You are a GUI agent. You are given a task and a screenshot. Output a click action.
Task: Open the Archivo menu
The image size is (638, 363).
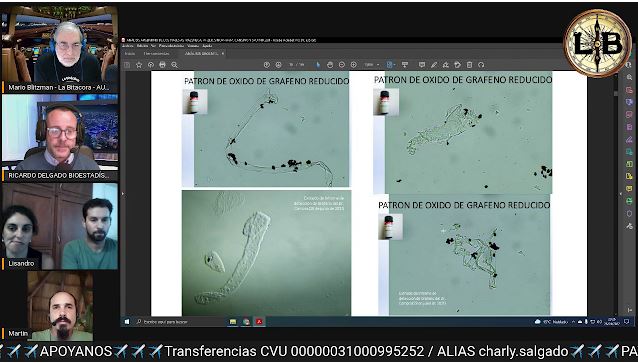[129, 46]
